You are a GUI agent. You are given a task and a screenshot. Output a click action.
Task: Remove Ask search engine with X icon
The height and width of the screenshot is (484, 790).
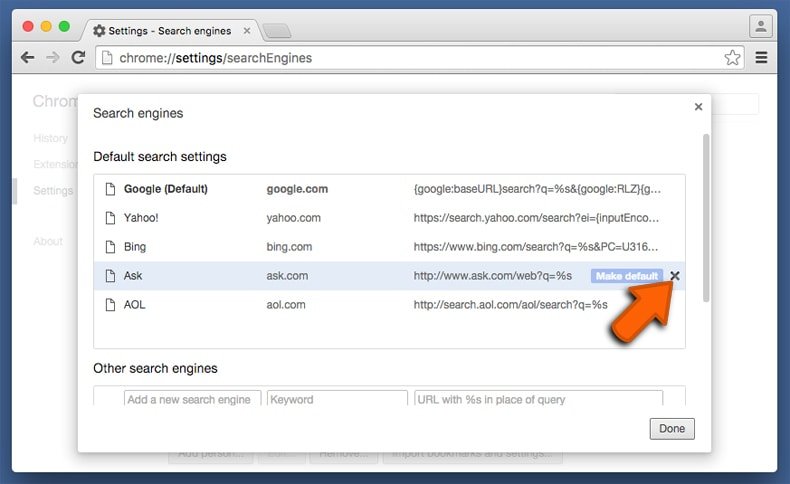point(675,276)
